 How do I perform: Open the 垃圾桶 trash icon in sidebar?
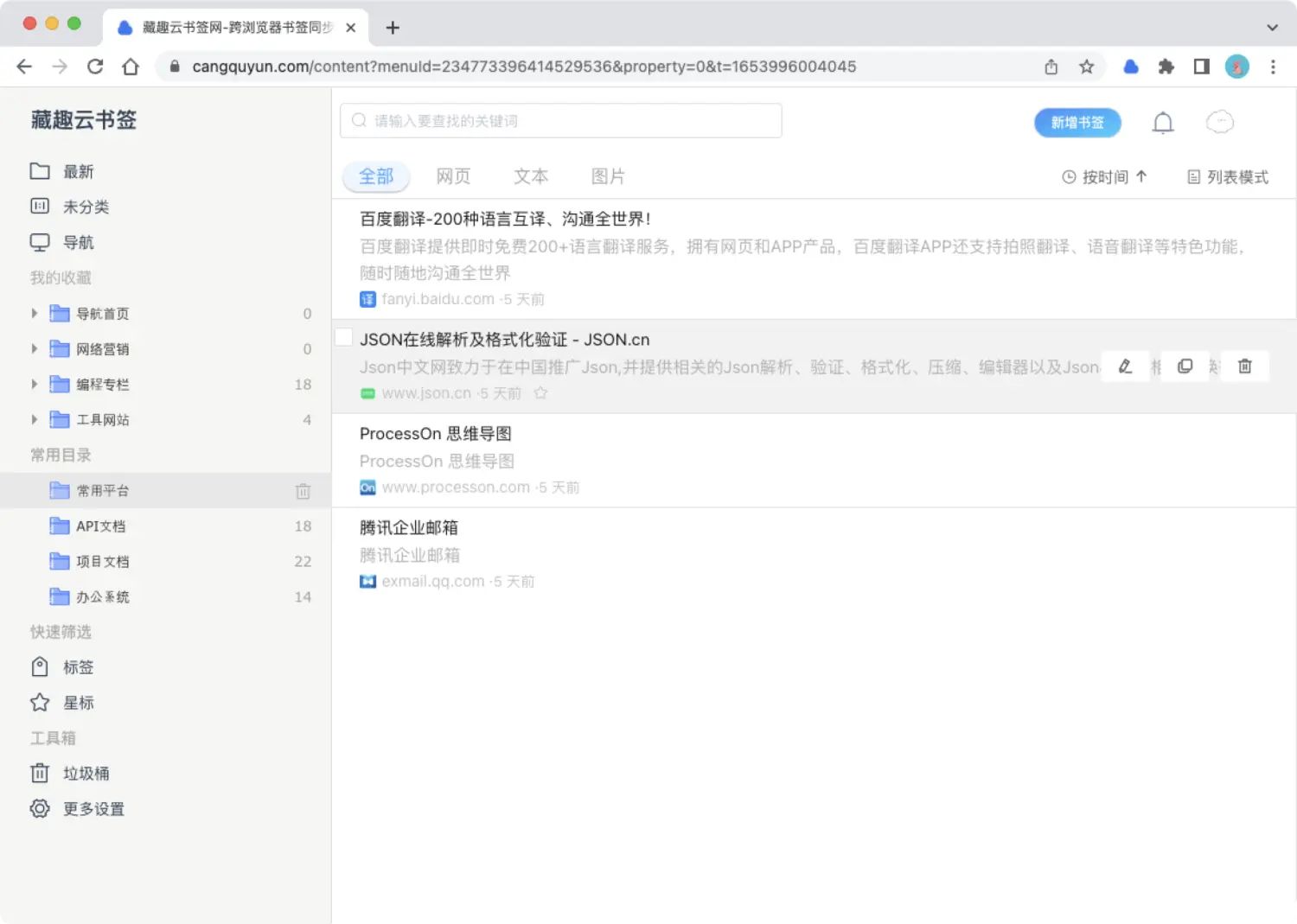[x=40, y=773]
